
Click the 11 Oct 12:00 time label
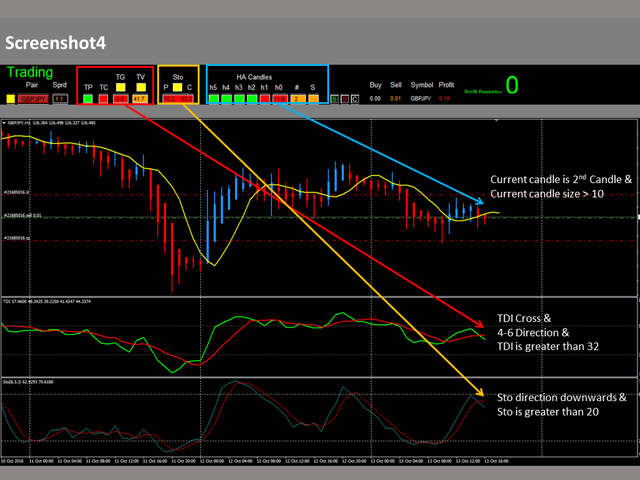pos(127,461)
